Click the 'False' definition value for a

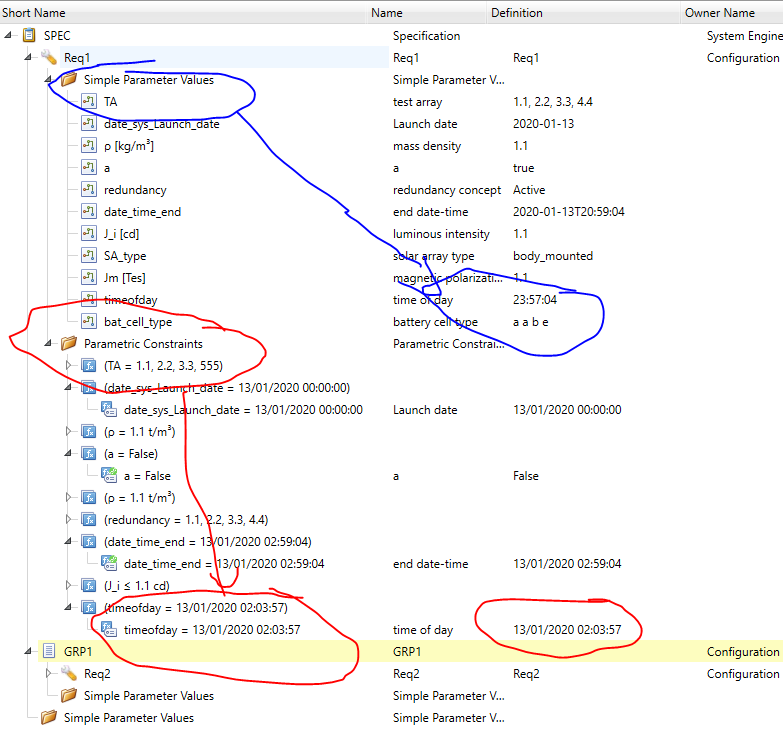[x=526, y=476]
